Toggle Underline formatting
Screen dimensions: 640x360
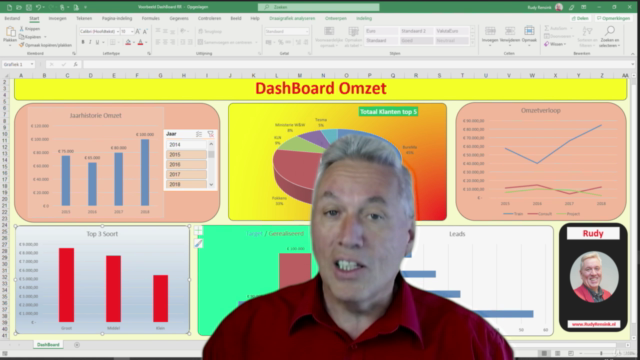click(x=97, y=42)
